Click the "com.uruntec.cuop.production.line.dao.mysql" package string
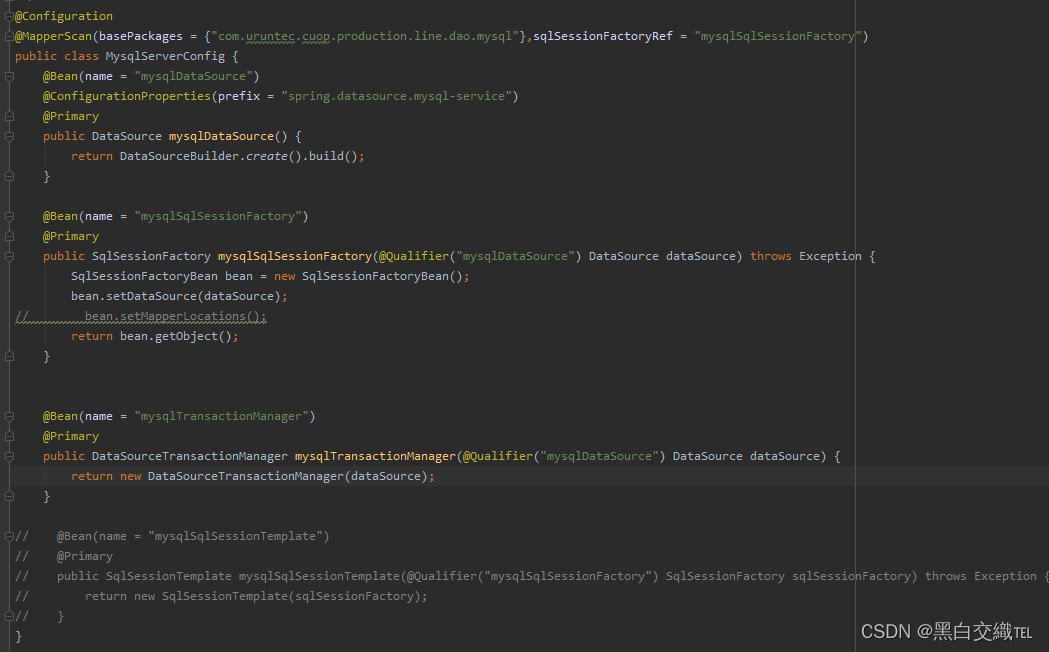The image size is (1049, 652). click(x=365, y=36)
